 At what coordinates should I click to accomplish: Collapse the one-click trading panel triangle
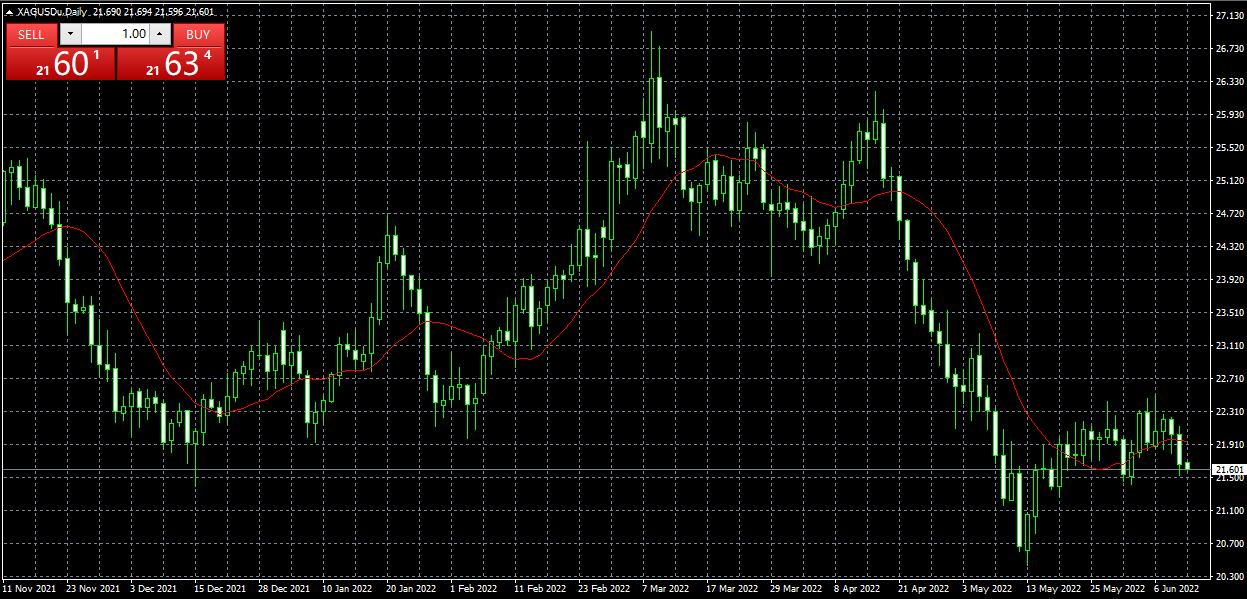click(10, 11)
